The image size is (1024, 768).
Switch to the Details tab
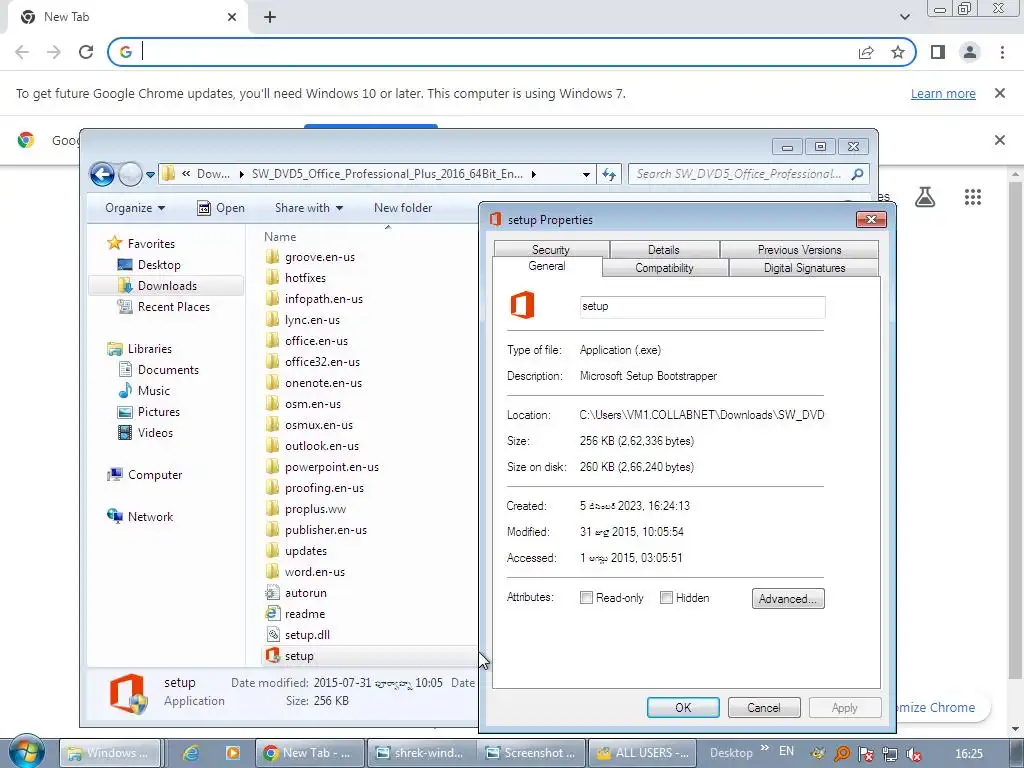[664, 249]
